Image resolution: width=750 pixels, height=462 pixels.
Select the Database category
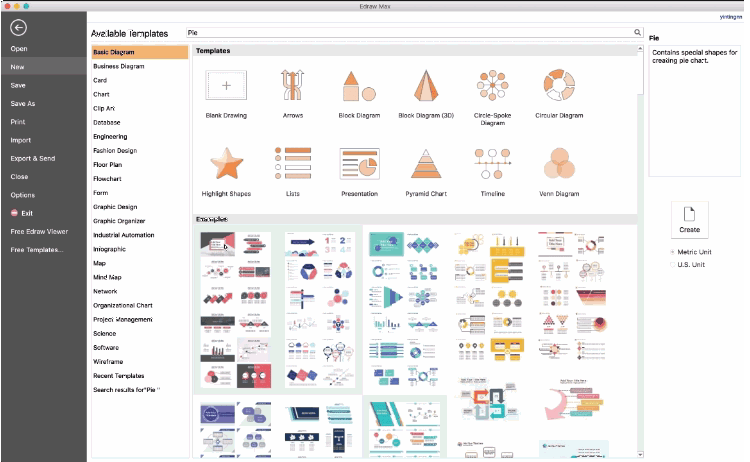coord(107,122)
